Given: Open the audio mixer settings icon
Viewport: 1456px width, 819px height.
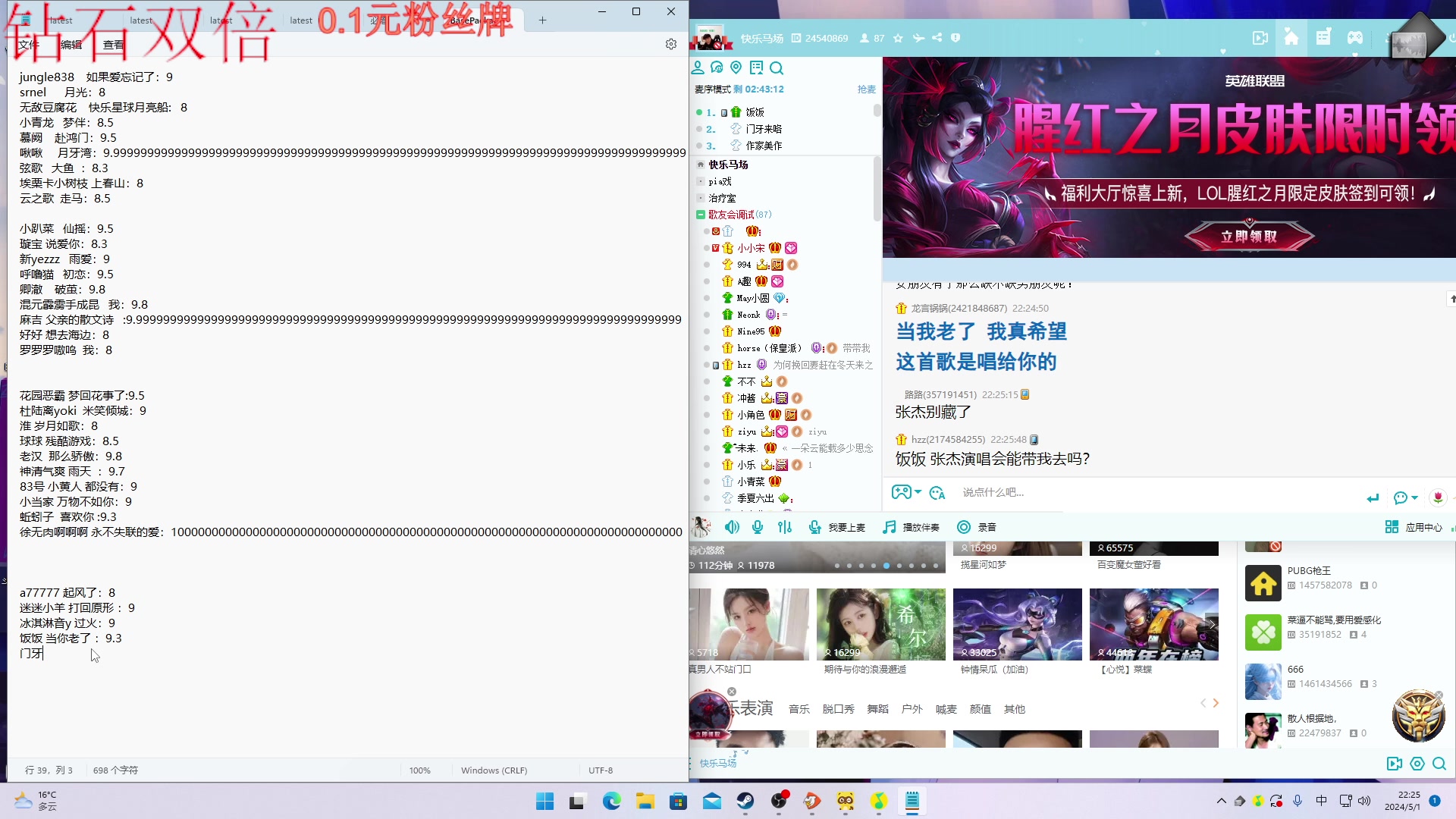Looking at the screenshot, I should tap(785, 527).
